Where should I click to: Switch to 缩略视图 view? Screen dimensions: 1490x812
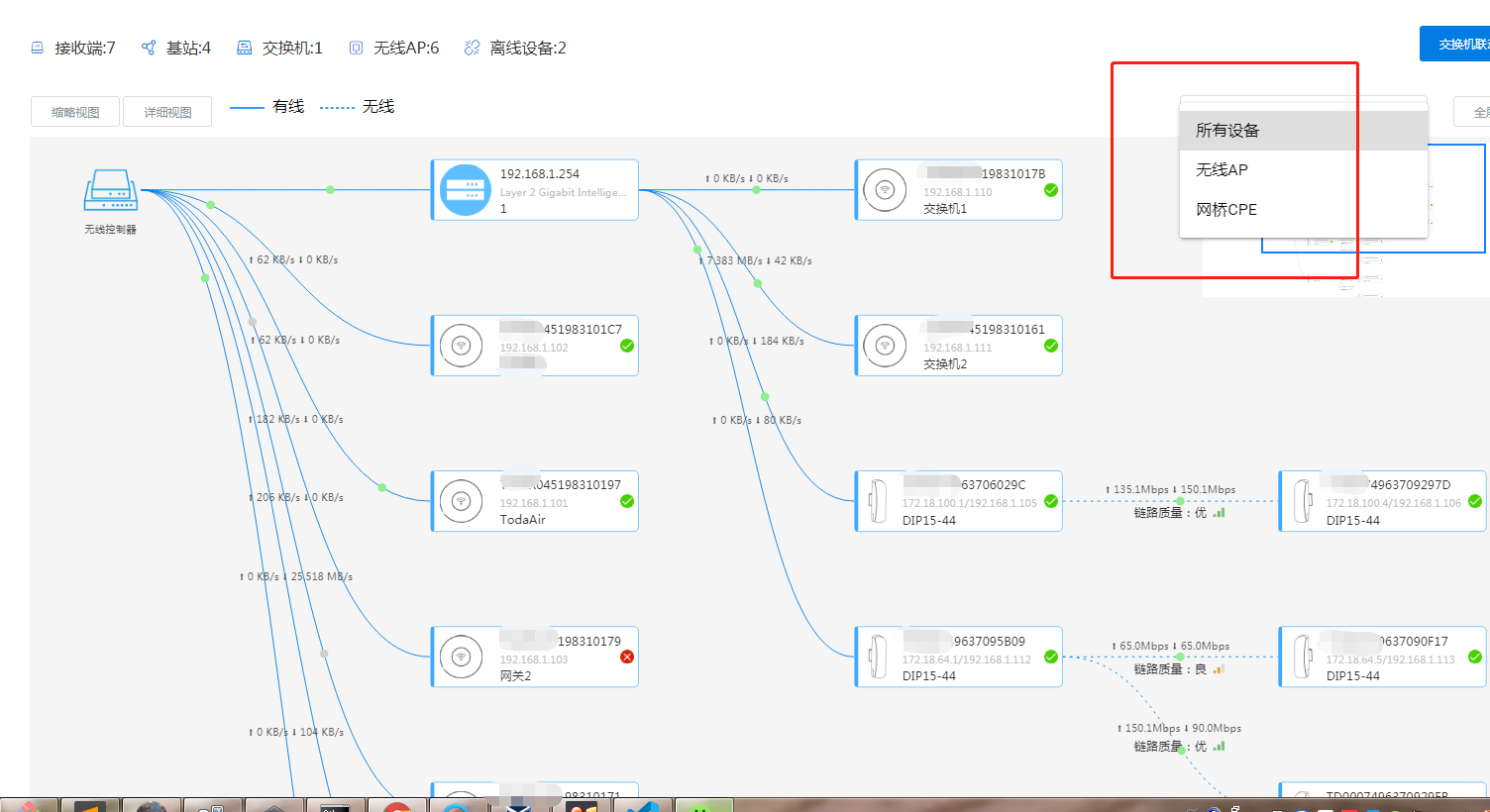75,112
